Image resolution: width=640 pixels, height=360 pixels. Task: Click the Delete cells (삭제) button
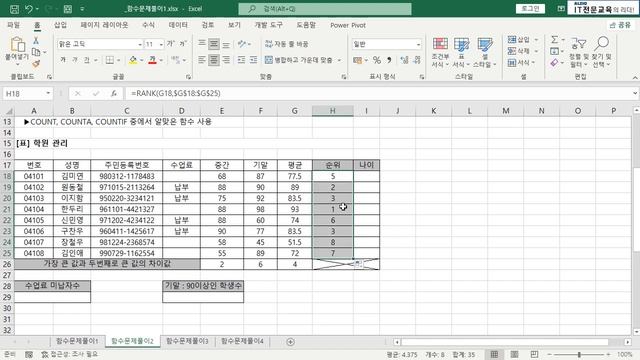(519, 51)
